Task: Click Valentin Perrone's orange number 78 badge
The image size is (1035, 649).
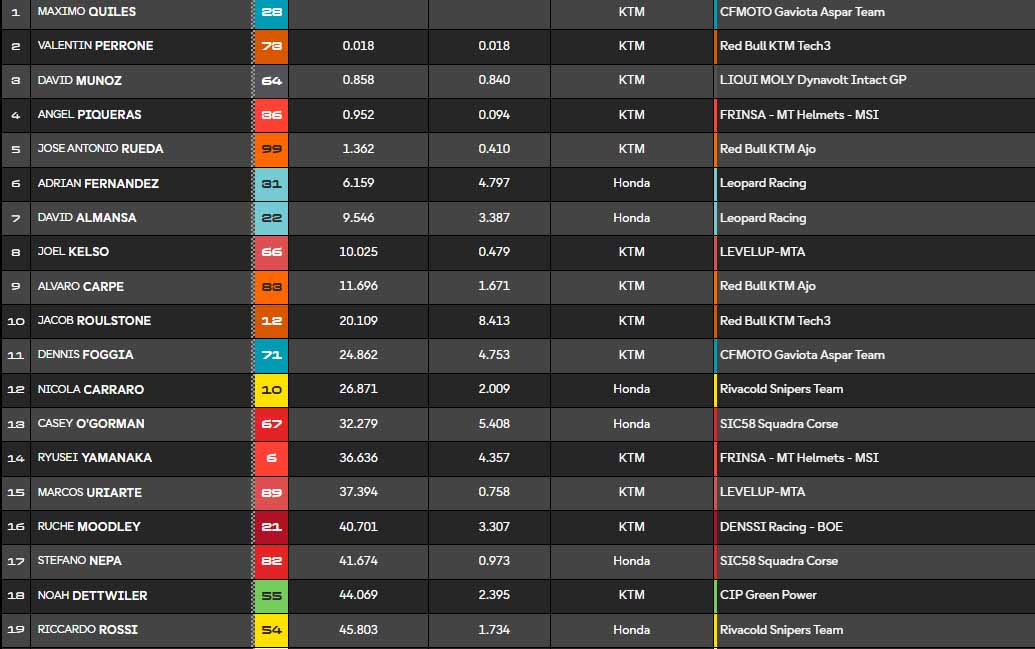Action: [270, 46]
